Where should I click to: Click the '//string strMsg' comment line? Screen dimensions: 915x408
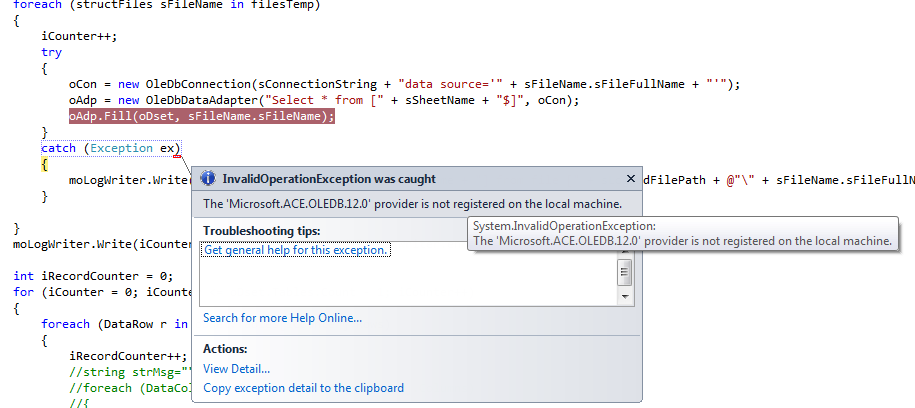click(131, 372)
